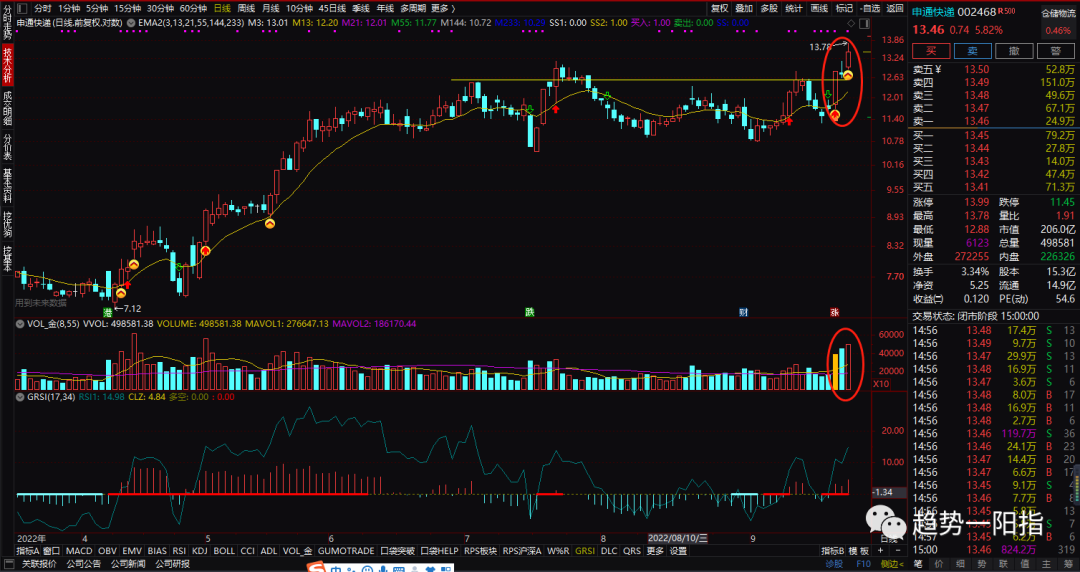The width and height of the screenshot is (1080, 572).
Task: Switch to 月线 monthly chart
Action: click(x=271, y=8)
